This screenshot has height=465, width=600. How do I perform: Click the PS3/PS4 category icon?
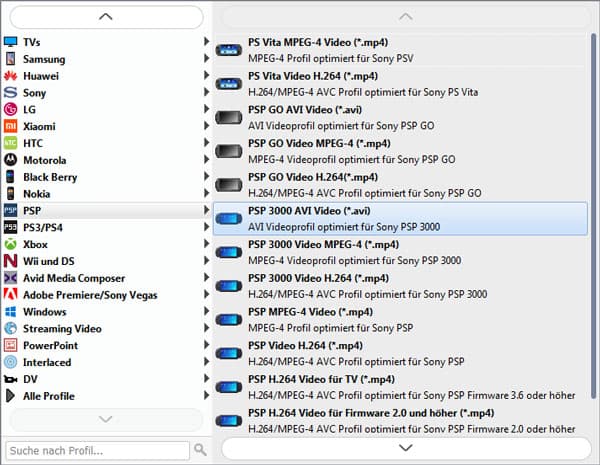[x=10, y=227]
